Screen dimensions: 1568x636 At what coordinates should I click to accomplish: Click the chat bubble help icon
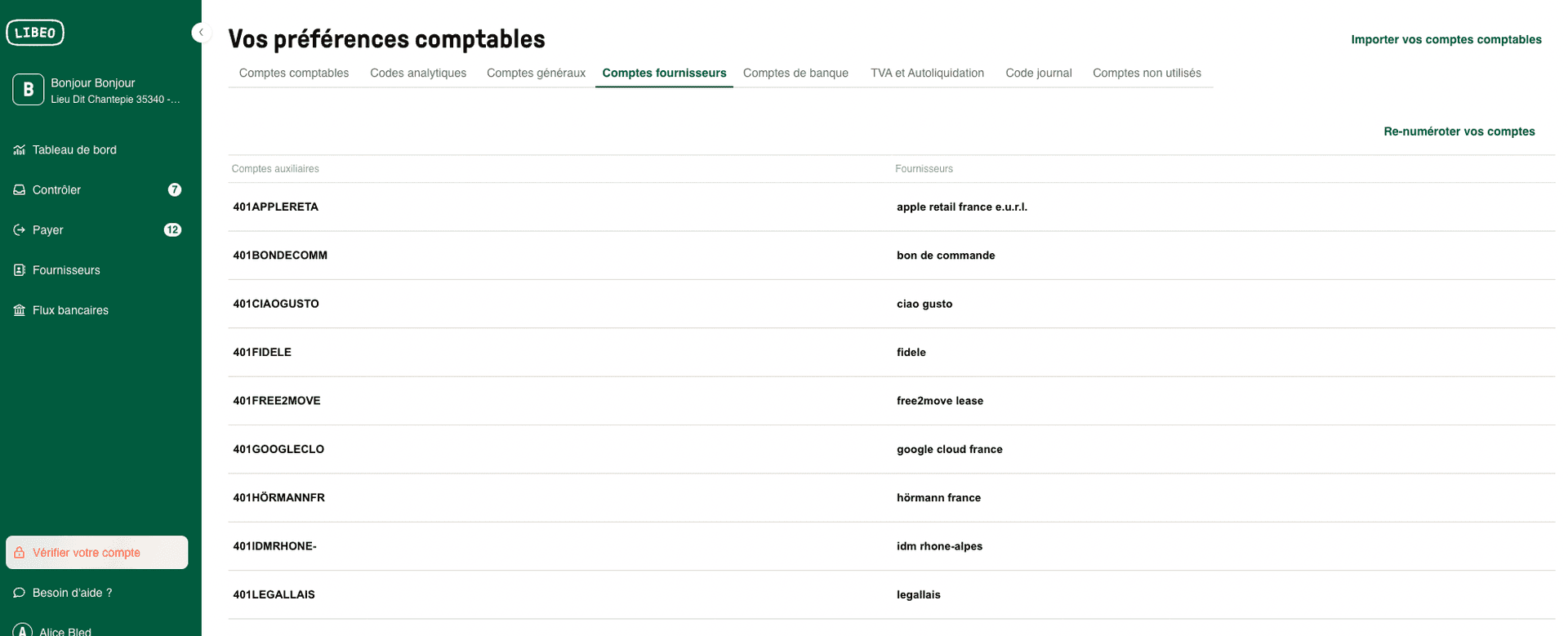pyautogui.click(x=20, y=593)
